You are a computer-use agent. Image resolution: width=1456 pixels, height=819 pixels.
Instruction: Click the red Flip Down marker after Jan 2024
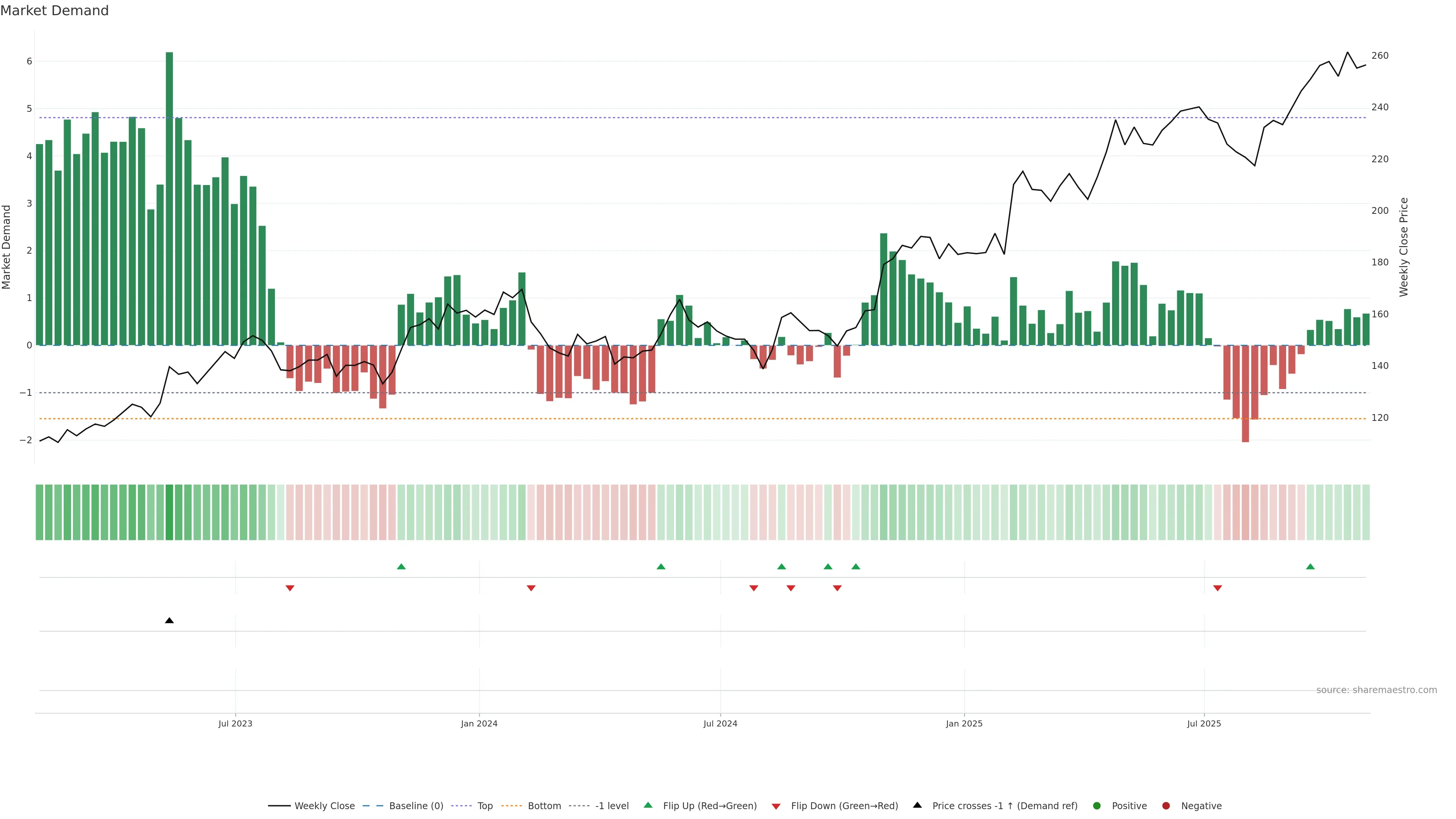[x=531, y=588]
